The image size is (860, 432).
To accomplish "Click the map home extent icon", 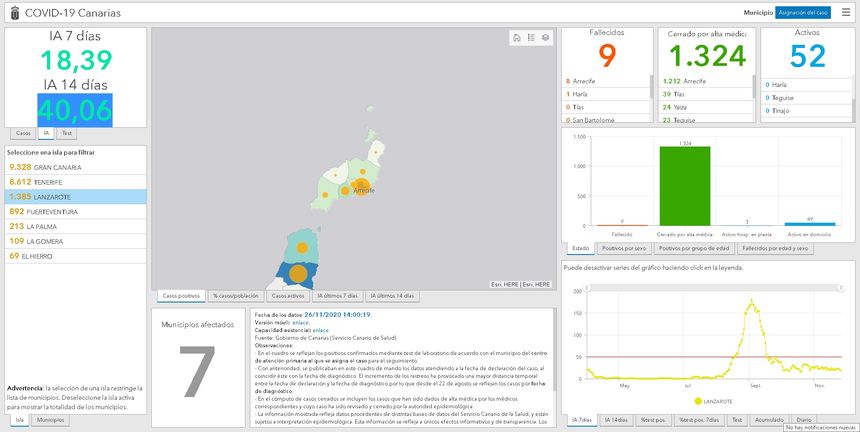I will click(516, 38).
